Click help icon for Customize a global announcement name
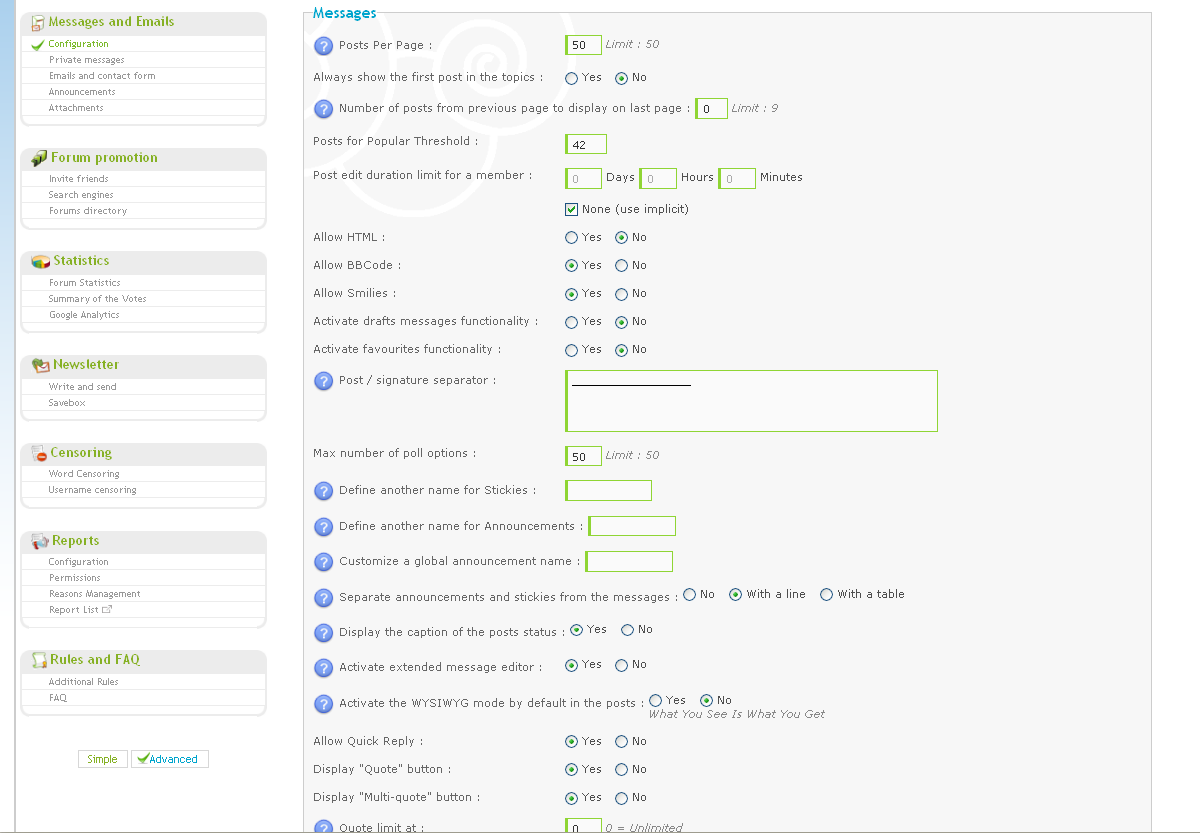1200x833 pixels. (x=323, y=562)
